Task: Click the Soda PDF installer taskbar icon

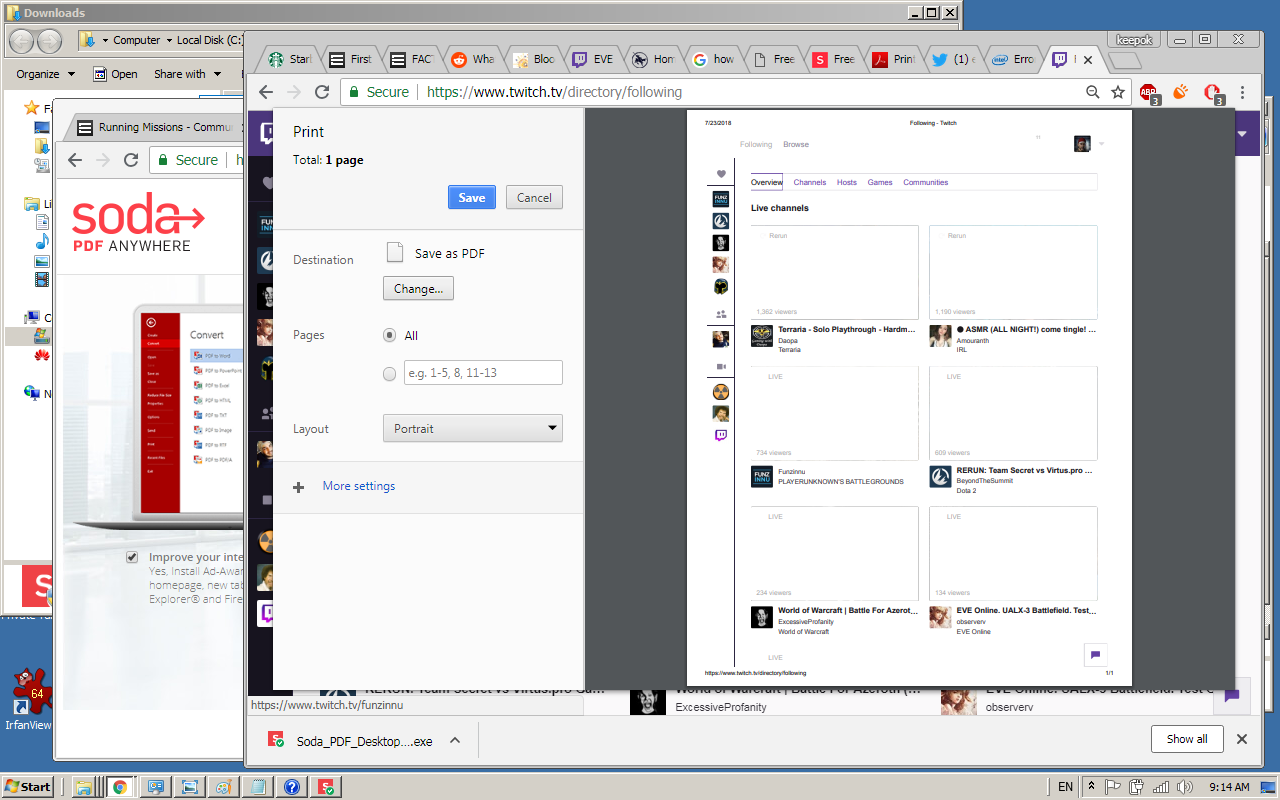Action: pos(325,787)
